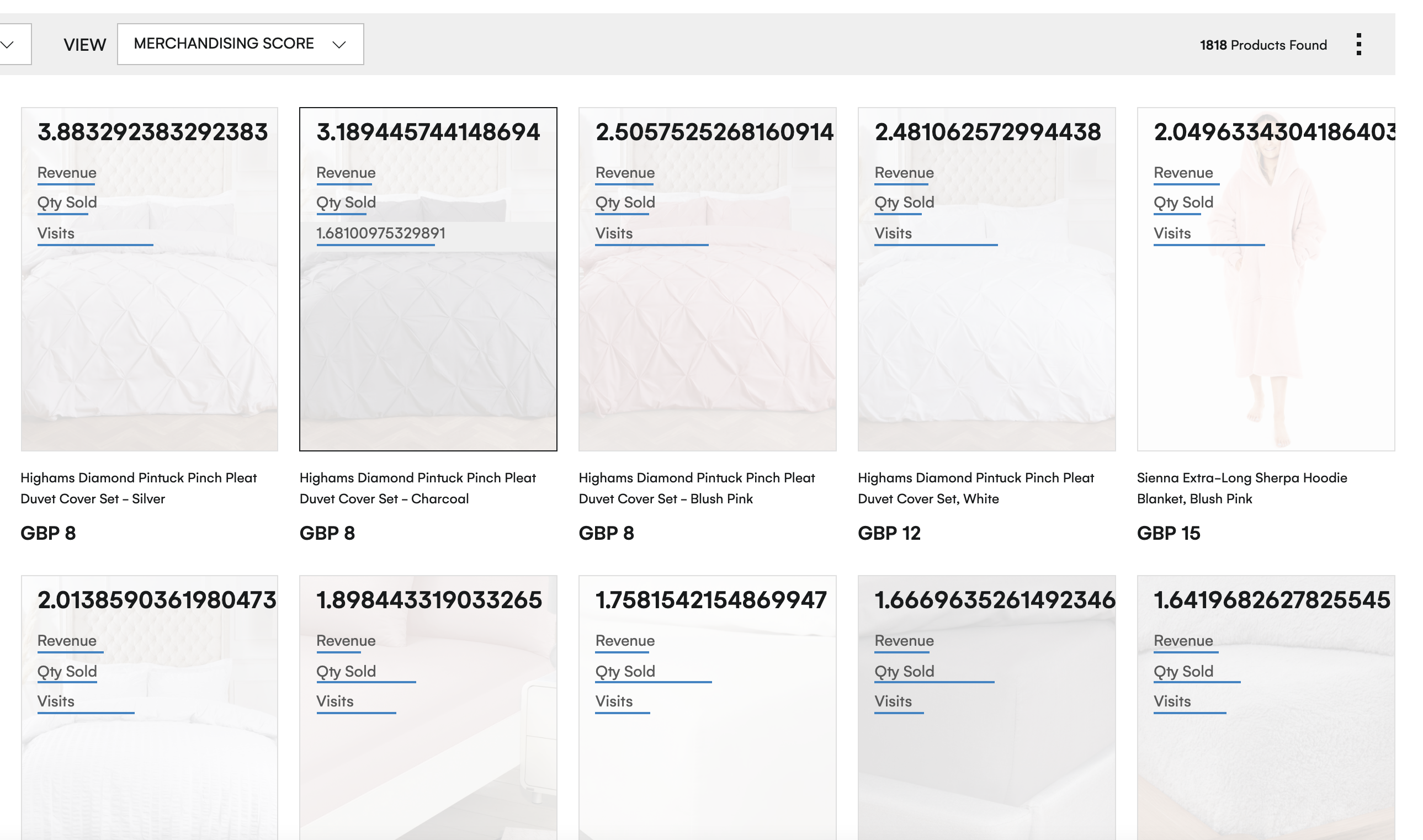
Task: Open product card scored 2.01385903619804 73
Action: point(150,708)
